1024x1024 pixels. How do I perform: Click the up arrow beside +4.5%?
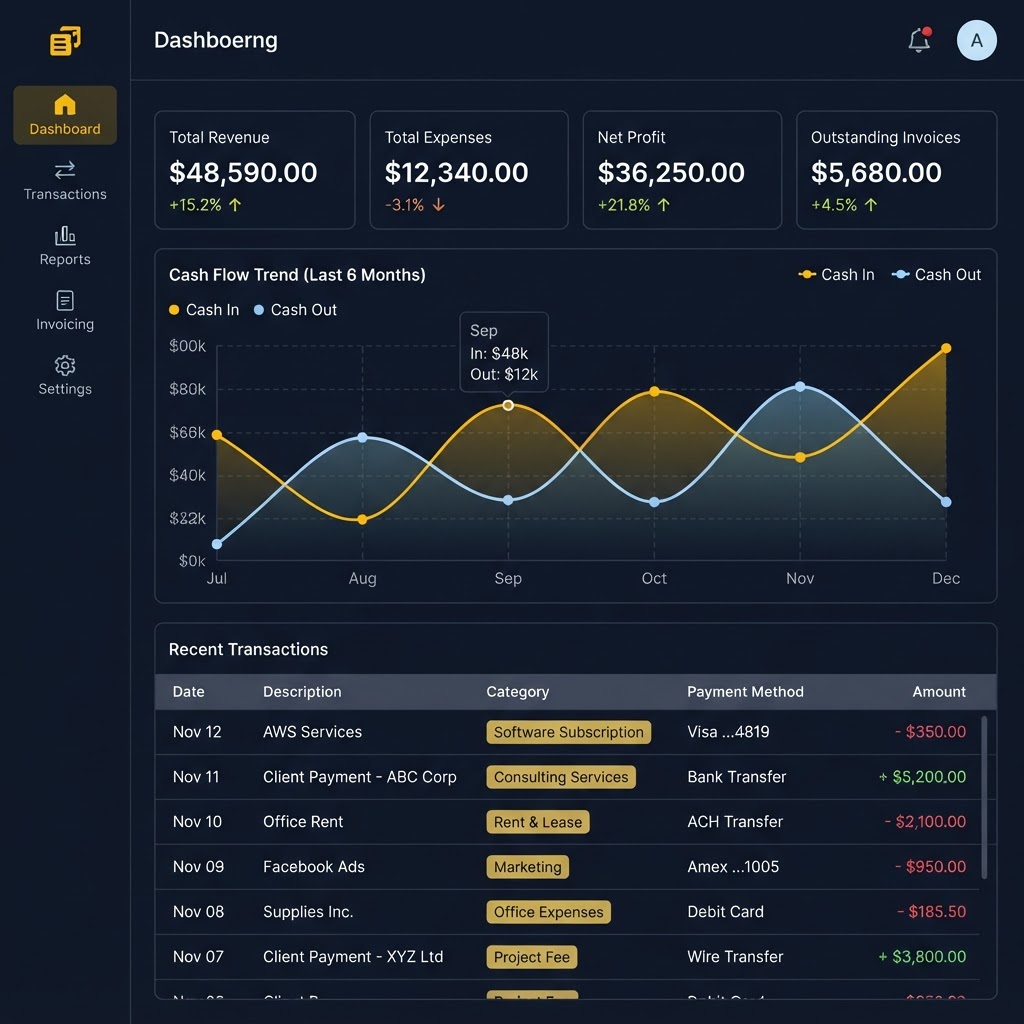tap(871, 205)
